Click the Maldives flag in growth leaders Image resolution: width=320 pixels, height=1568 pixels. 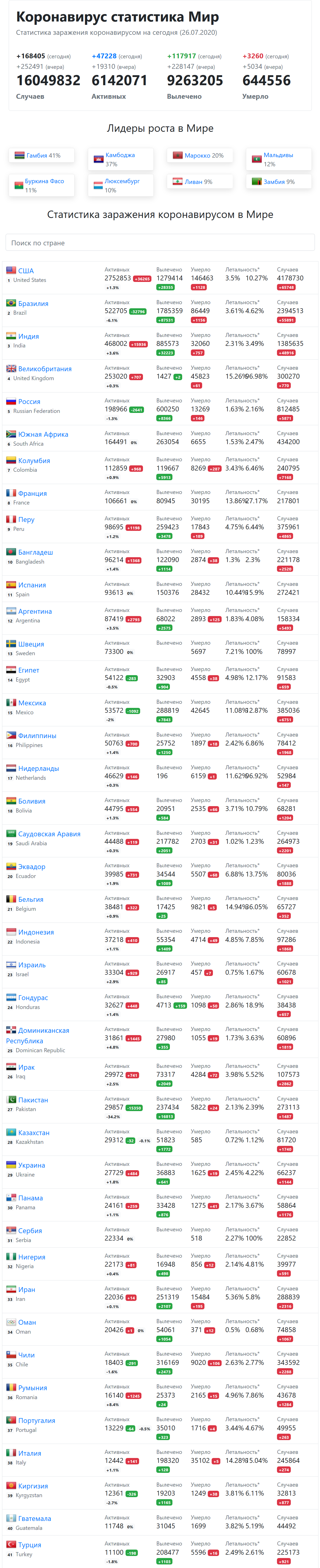click(x=257, y=159)
